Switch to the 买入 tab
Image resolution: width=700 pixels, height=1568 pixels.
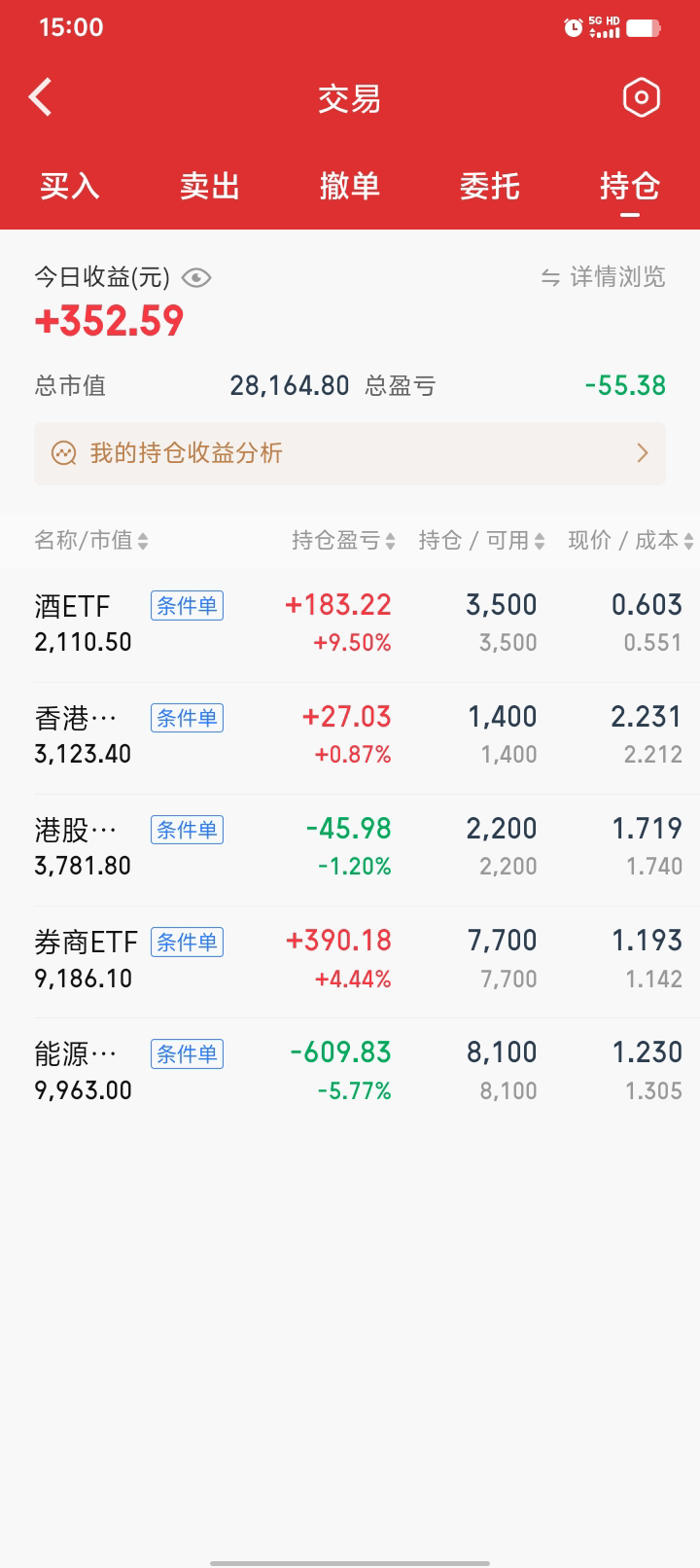point(70,185)
